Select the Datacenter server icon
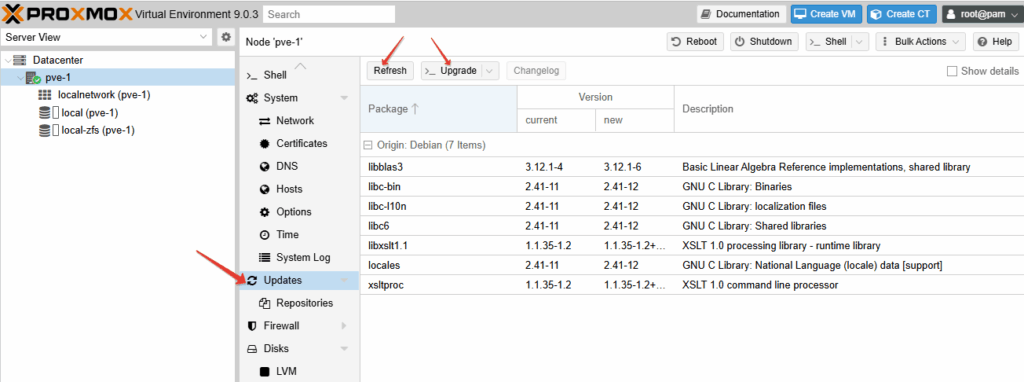This screenshot has height=382, width=1024. coord(20,60)
